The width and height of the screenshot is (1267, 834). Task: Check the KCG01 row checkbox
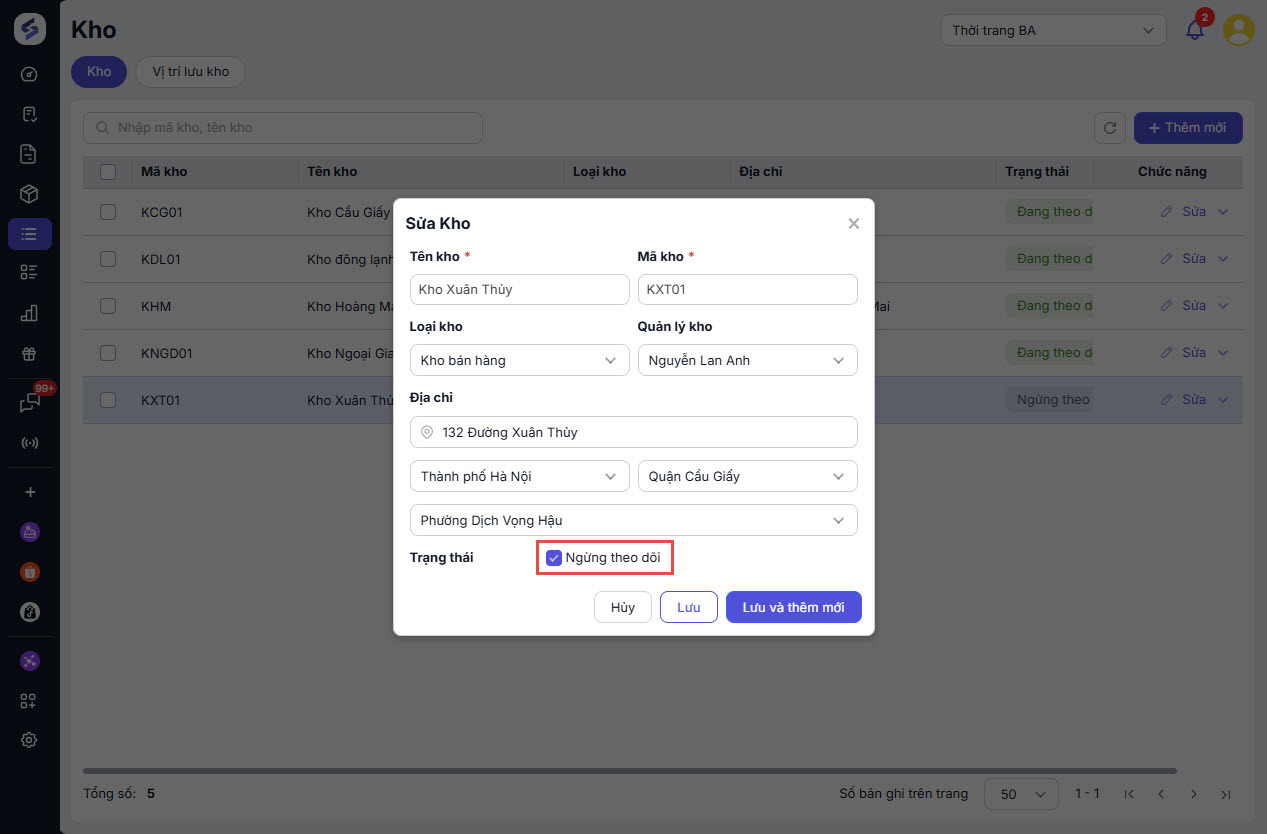click(x=108, y=212)
